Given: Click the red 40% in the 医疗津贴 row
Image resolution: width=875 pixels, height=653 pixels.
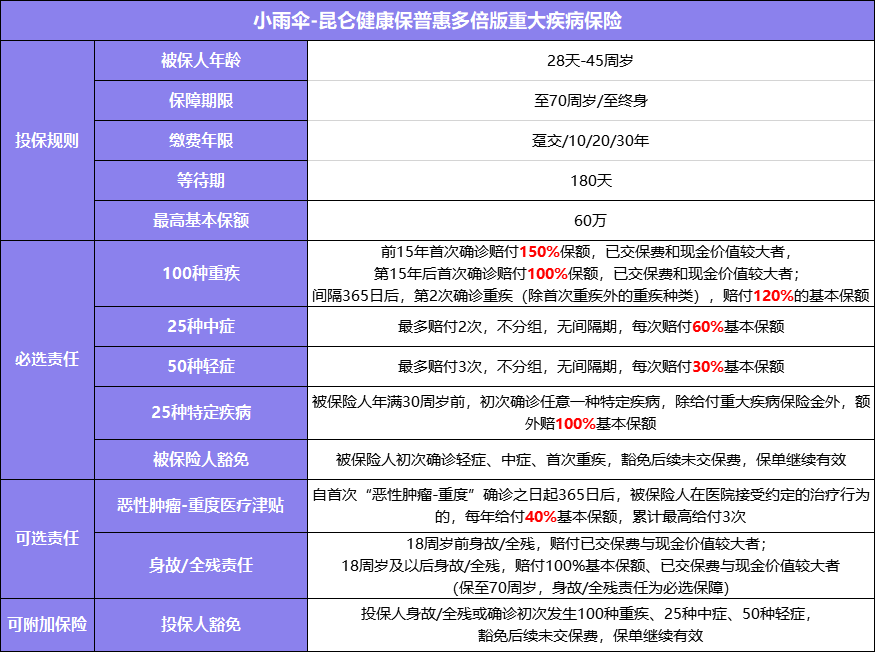Looking at the screenshot, I should click(x=541, y=517).
